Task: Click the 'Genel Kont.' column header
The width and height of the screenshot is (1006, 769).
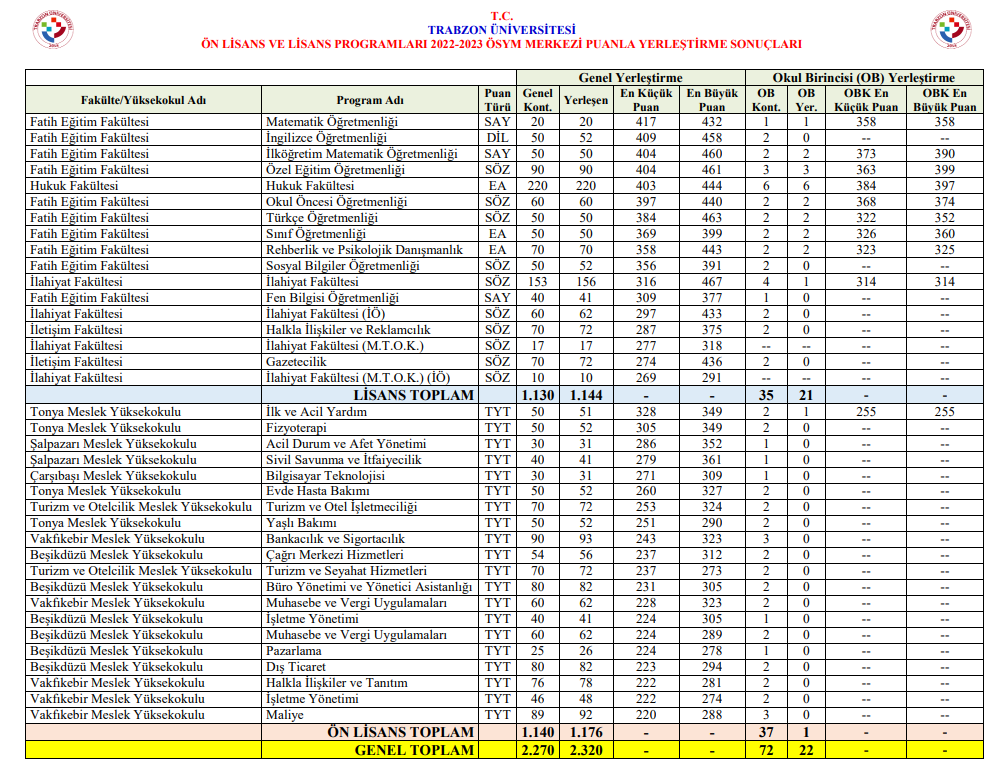Action: tap(538, 100)
